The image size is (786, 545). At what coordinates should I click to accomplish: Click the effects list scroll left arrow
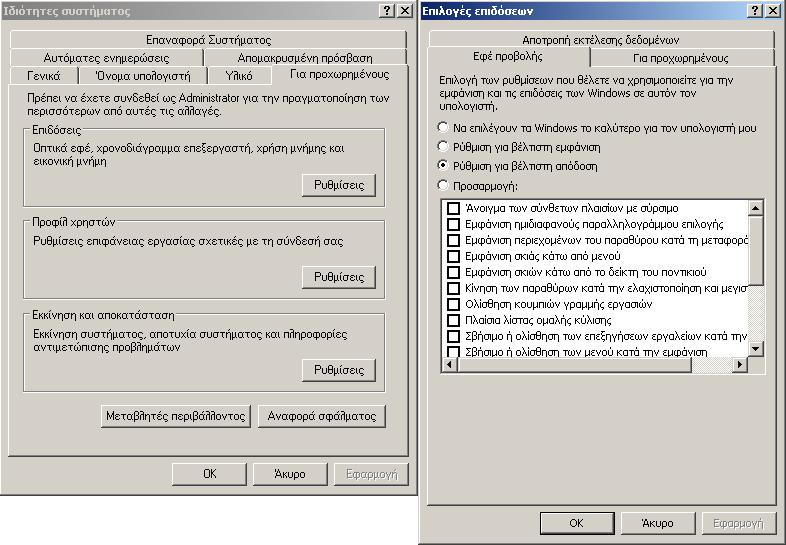[450, 365]
